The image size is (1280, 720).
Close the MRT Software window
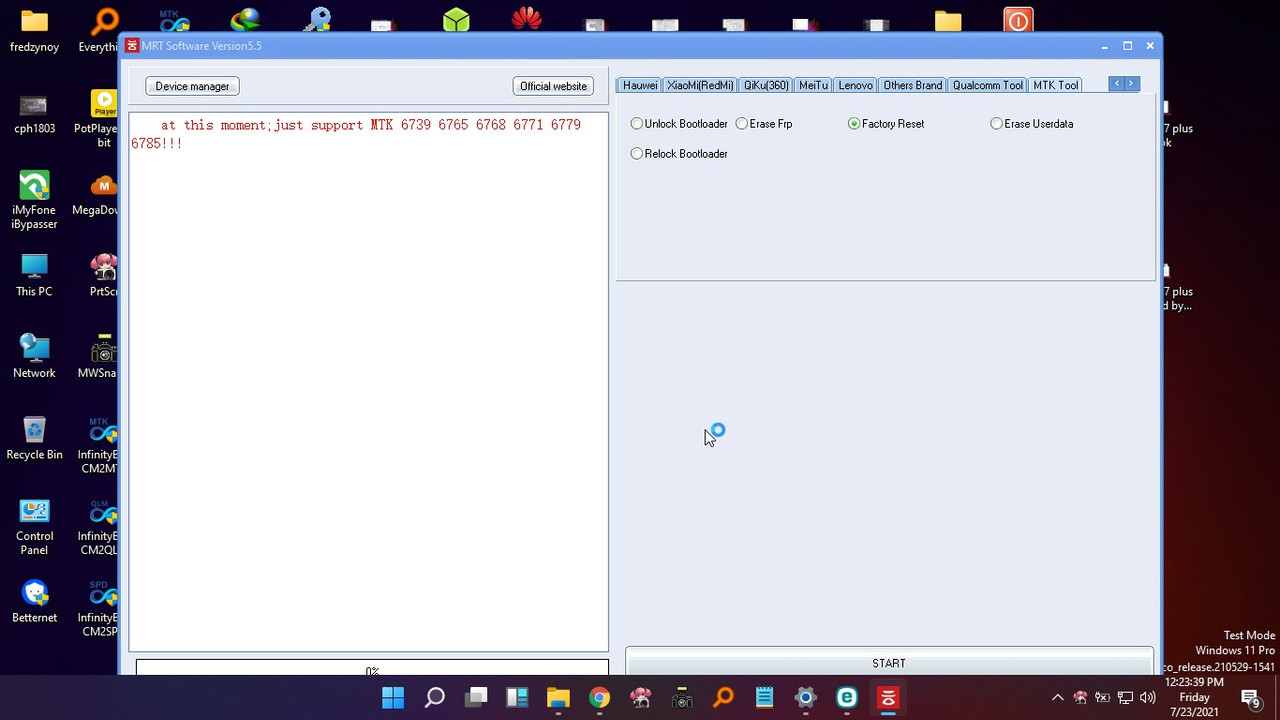click(1150, 46)
